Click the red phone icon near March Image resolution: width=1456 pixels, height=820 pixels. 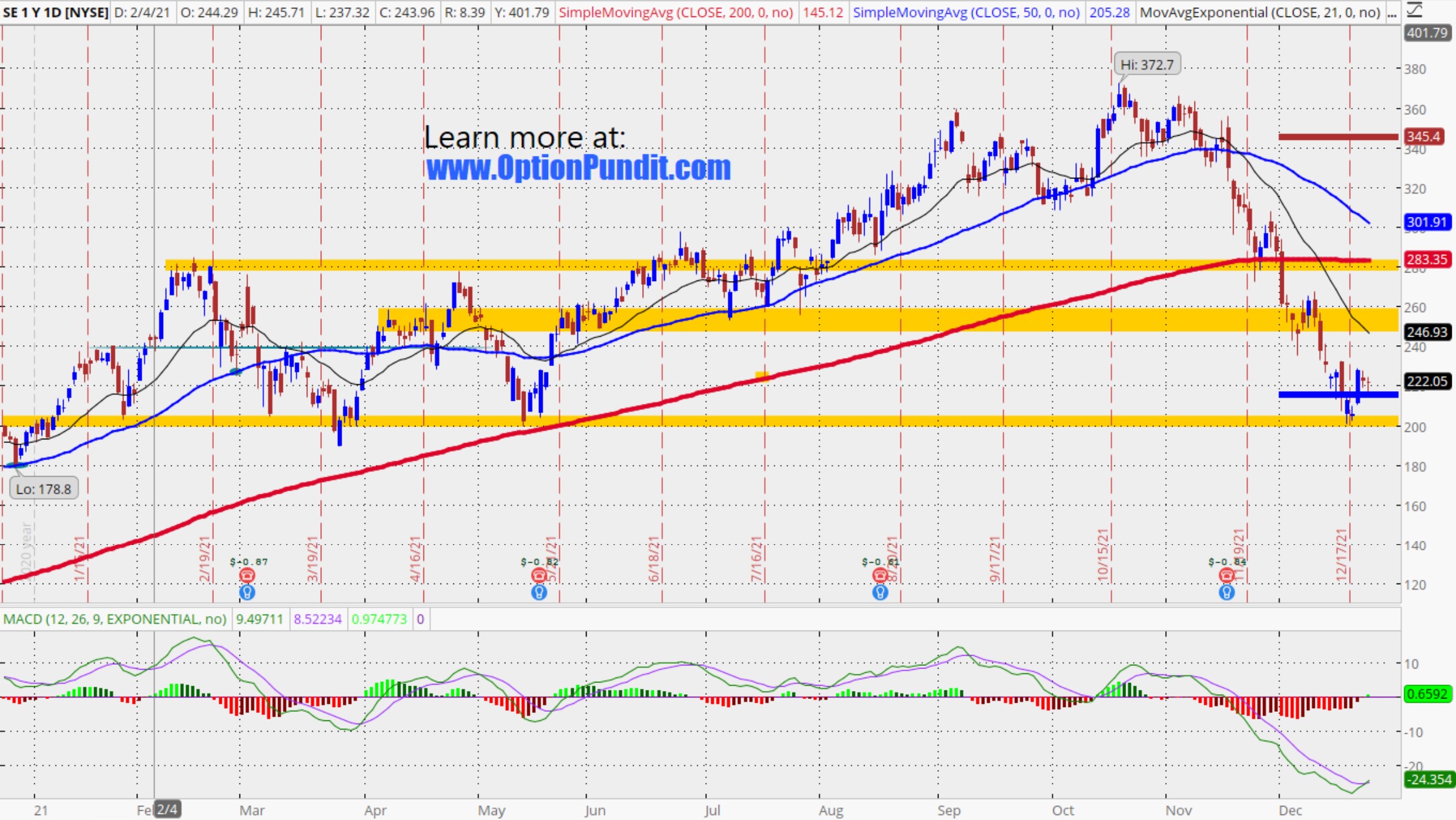[247, 575]
